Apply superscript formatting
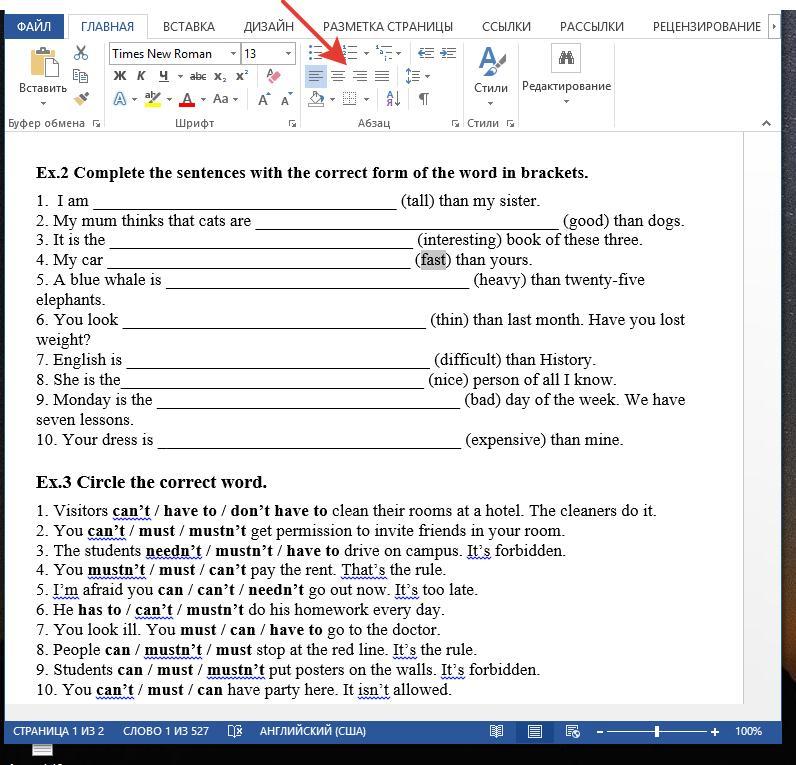This screenshot has width=796, height=765. (x=242, y=76)
